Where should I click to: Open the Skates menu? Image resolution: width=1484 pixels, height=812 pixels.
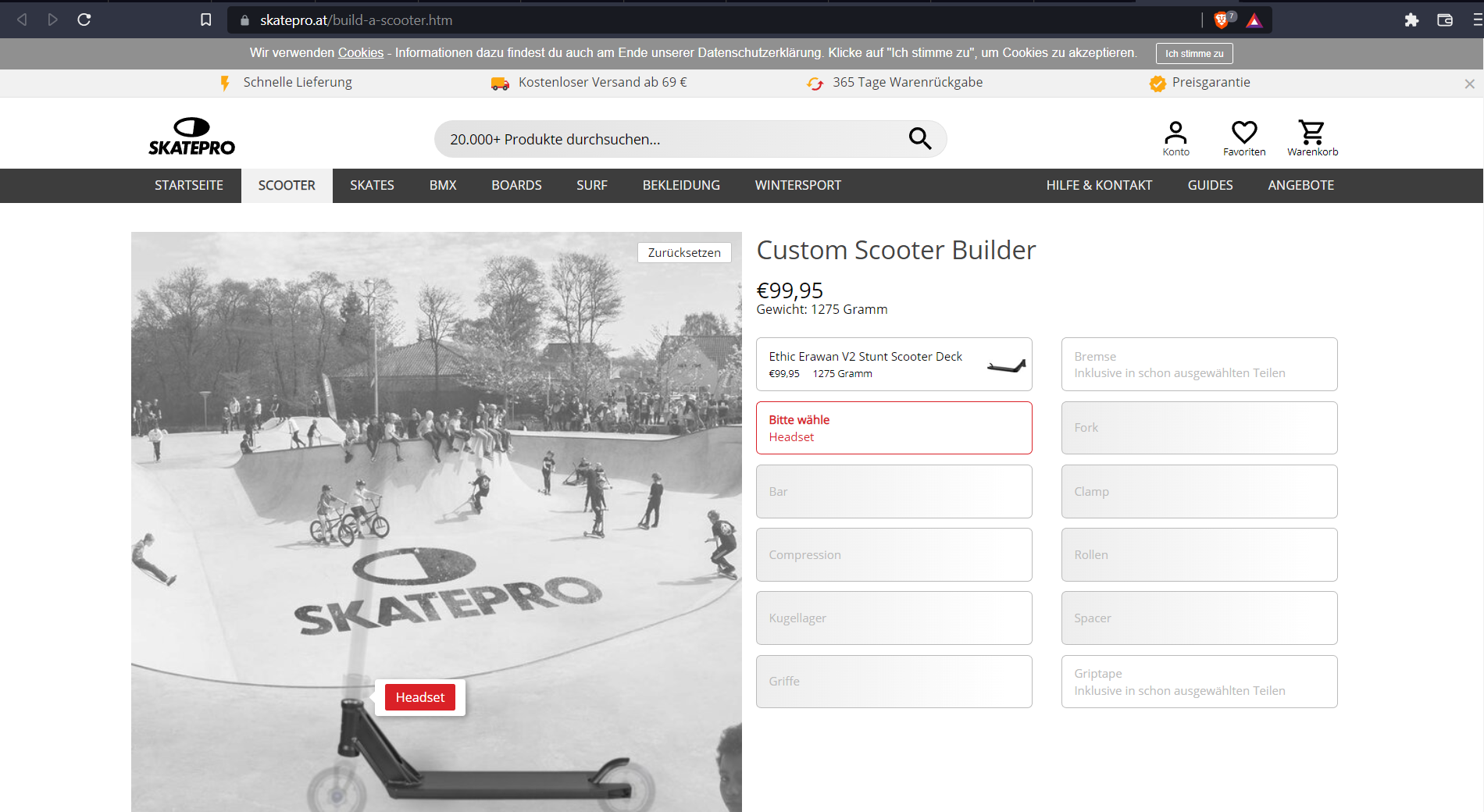click(372, 185)
